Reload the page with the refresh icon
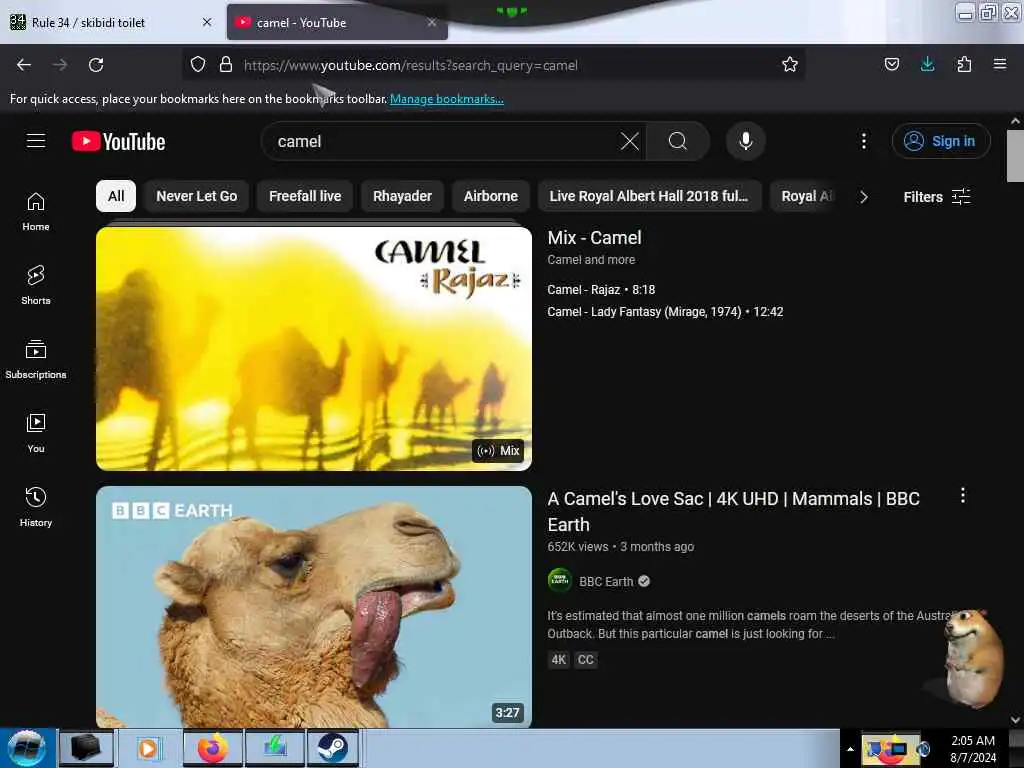The height and width of the screenshot is (768, 1024). [x=96, y=65]
